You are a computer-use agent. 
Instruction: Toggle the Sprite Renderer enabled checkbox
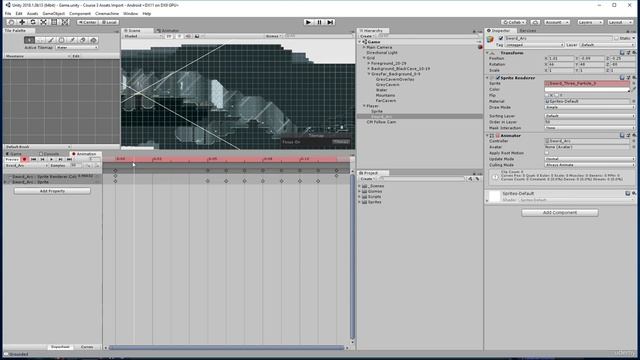pyautogui.click(x=498, y=78)
